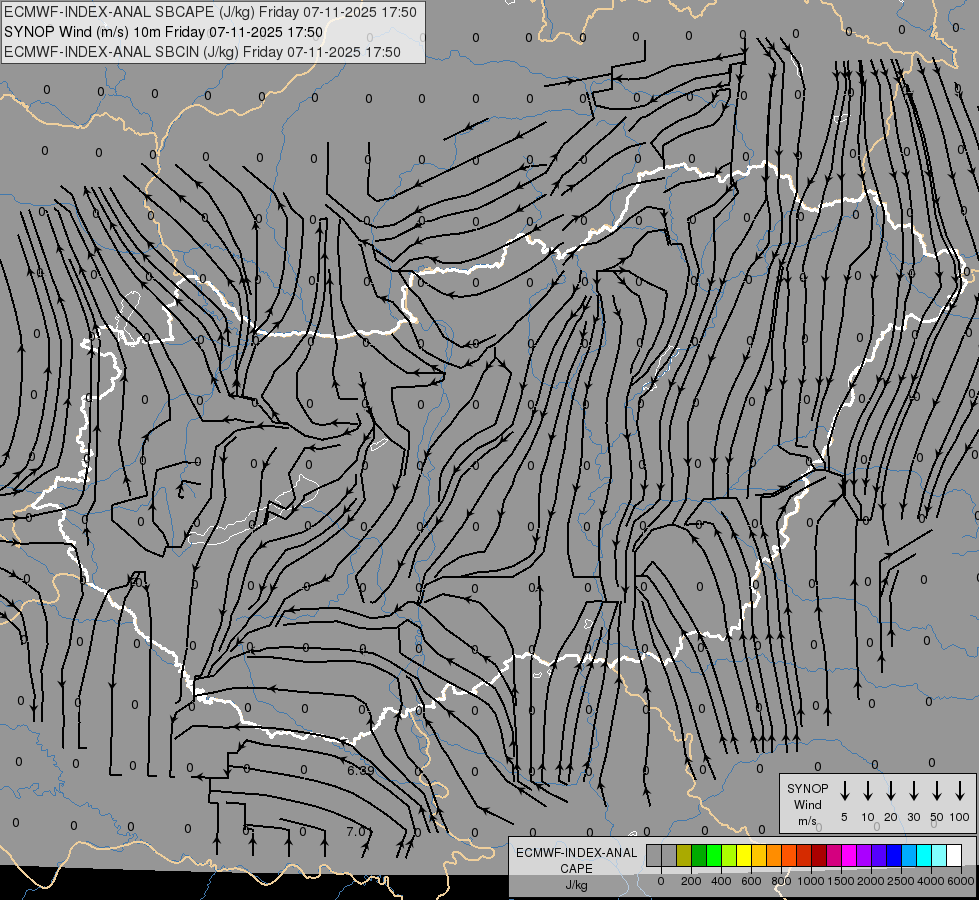979x900 pixels.
Task: Click the 7.0 value on the map
Action: 356,831
